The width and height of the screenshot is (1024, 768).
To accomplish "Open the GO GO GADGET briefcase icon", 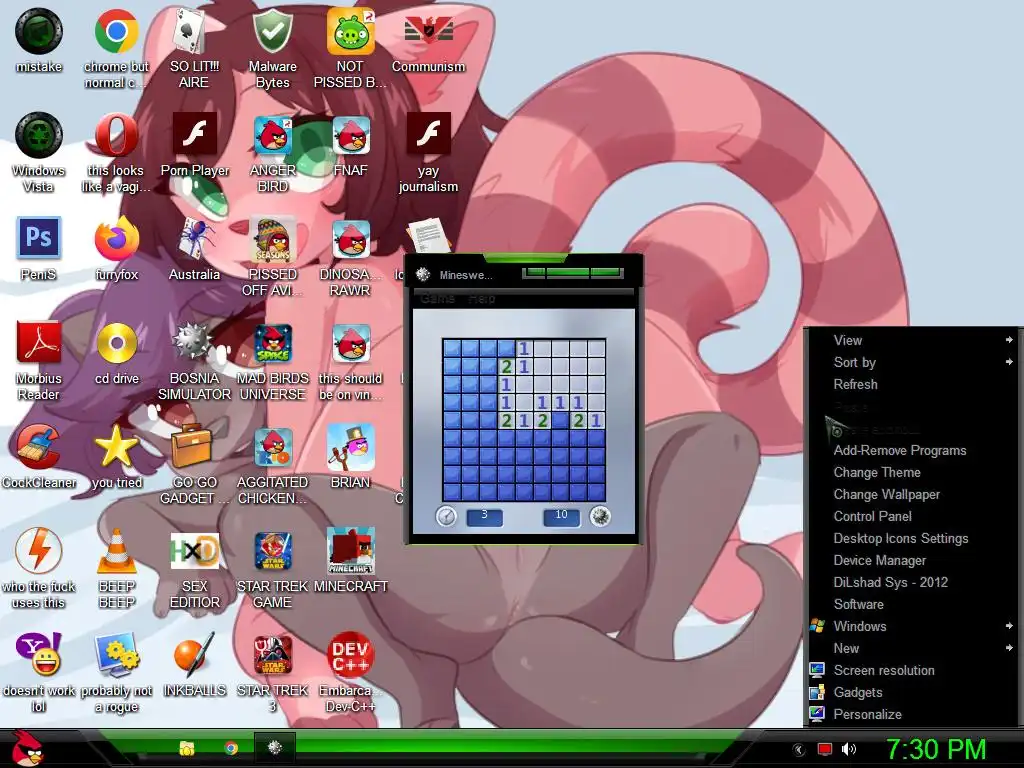I will coord(191,445).
